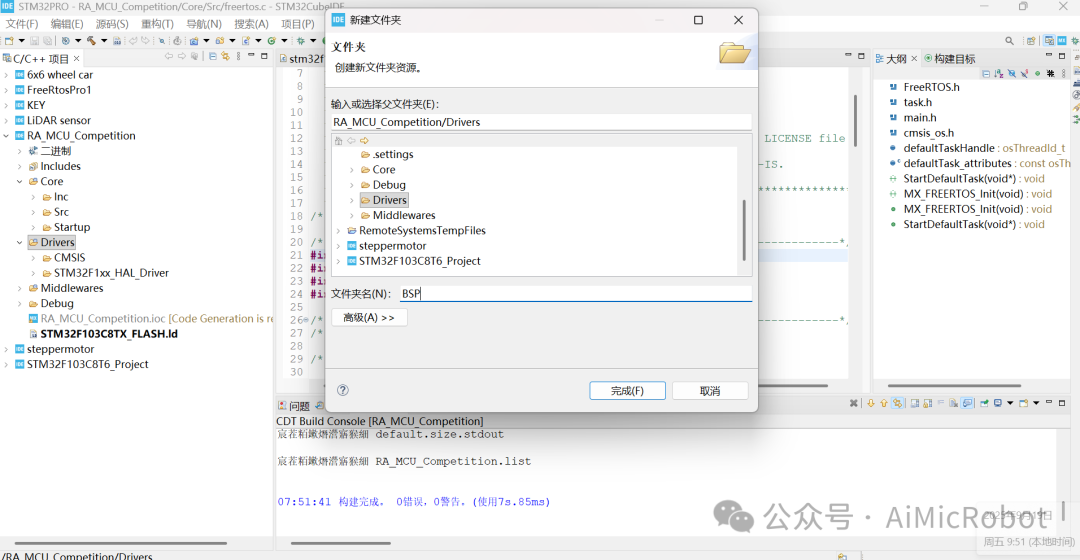This screenshot has height=560, width=1080.
Task: Click the hammer Build toolbar icon
Action: pos(91,41)
